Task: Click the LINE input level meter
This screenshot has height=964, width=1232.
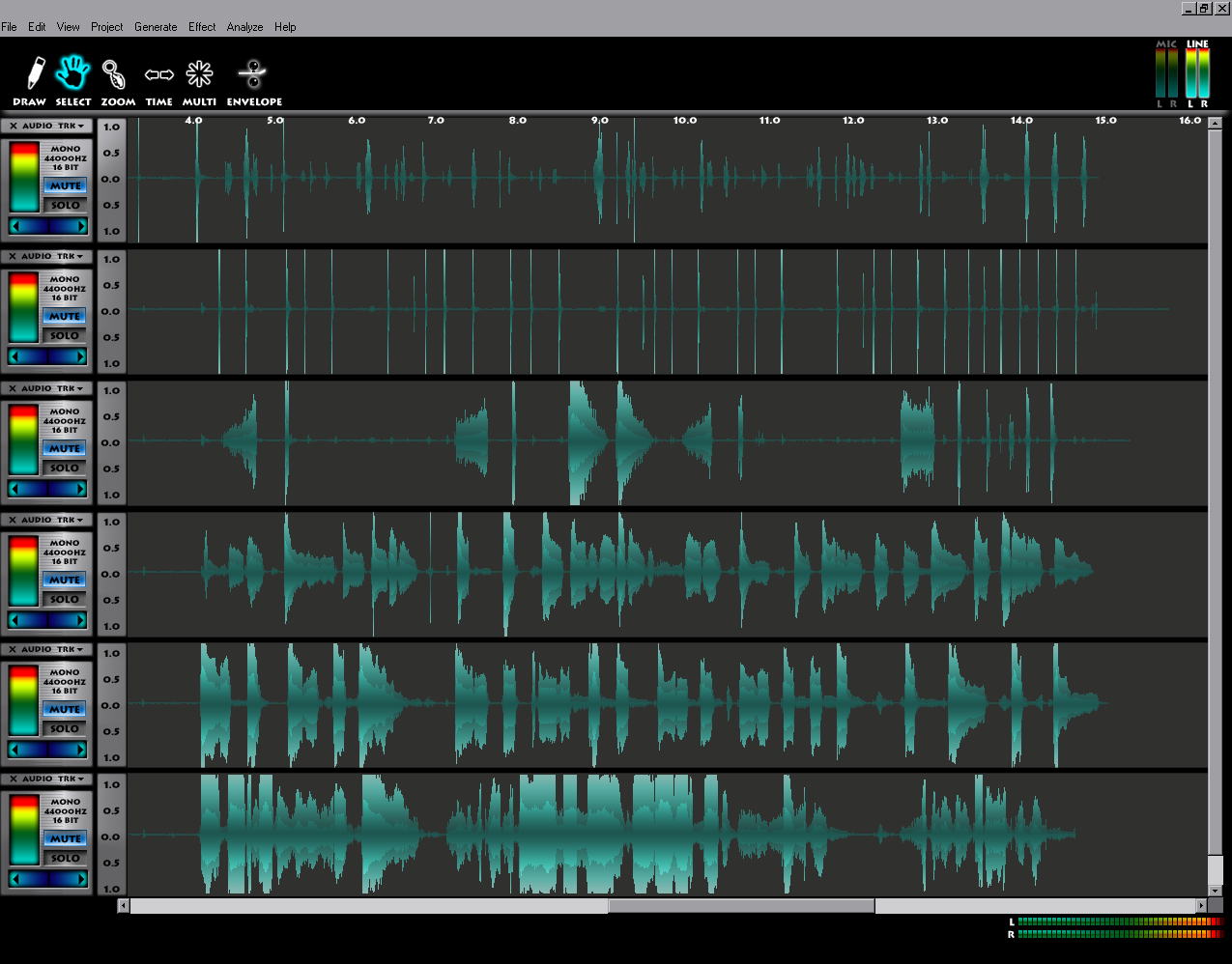Action: coord(1198,73)
